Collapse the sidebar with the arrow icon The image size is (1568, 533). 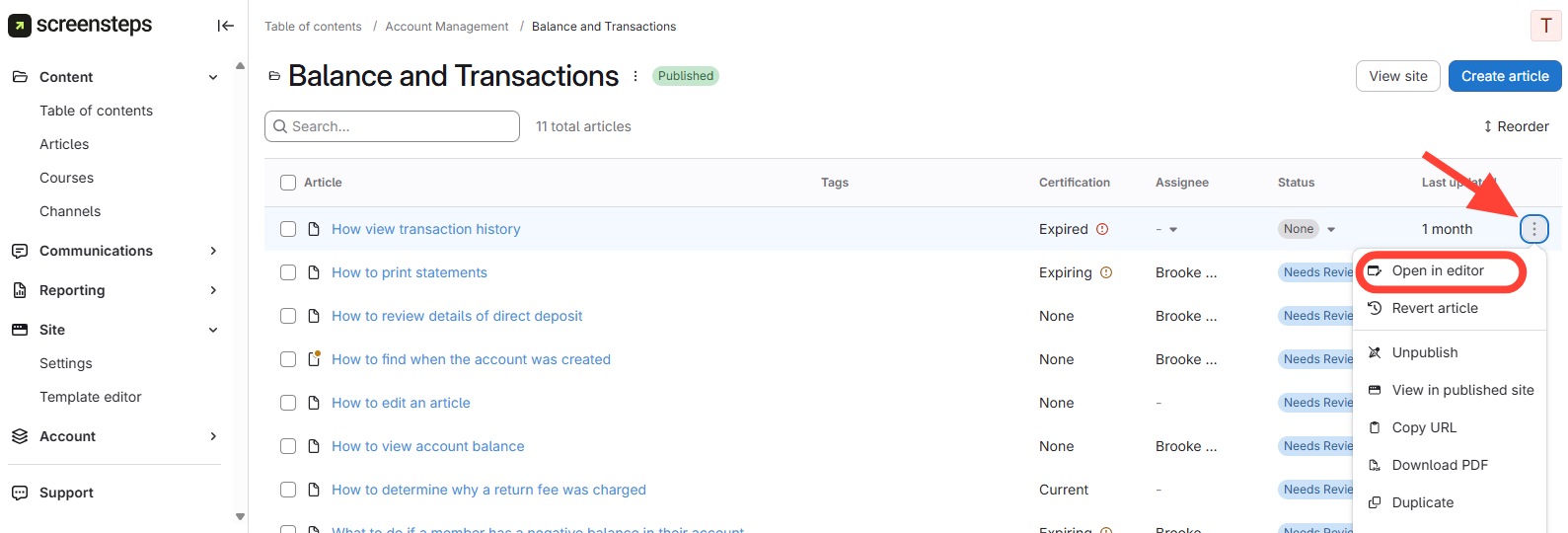point(226,26)
